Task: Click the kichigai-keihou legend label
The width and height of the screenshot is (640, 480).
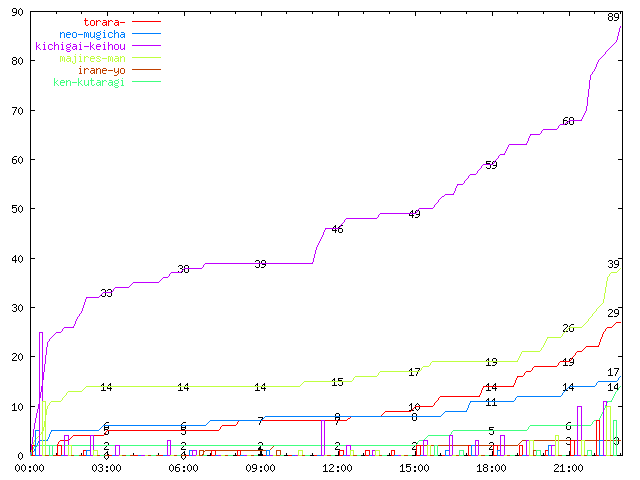Action: tap(80, 45)
